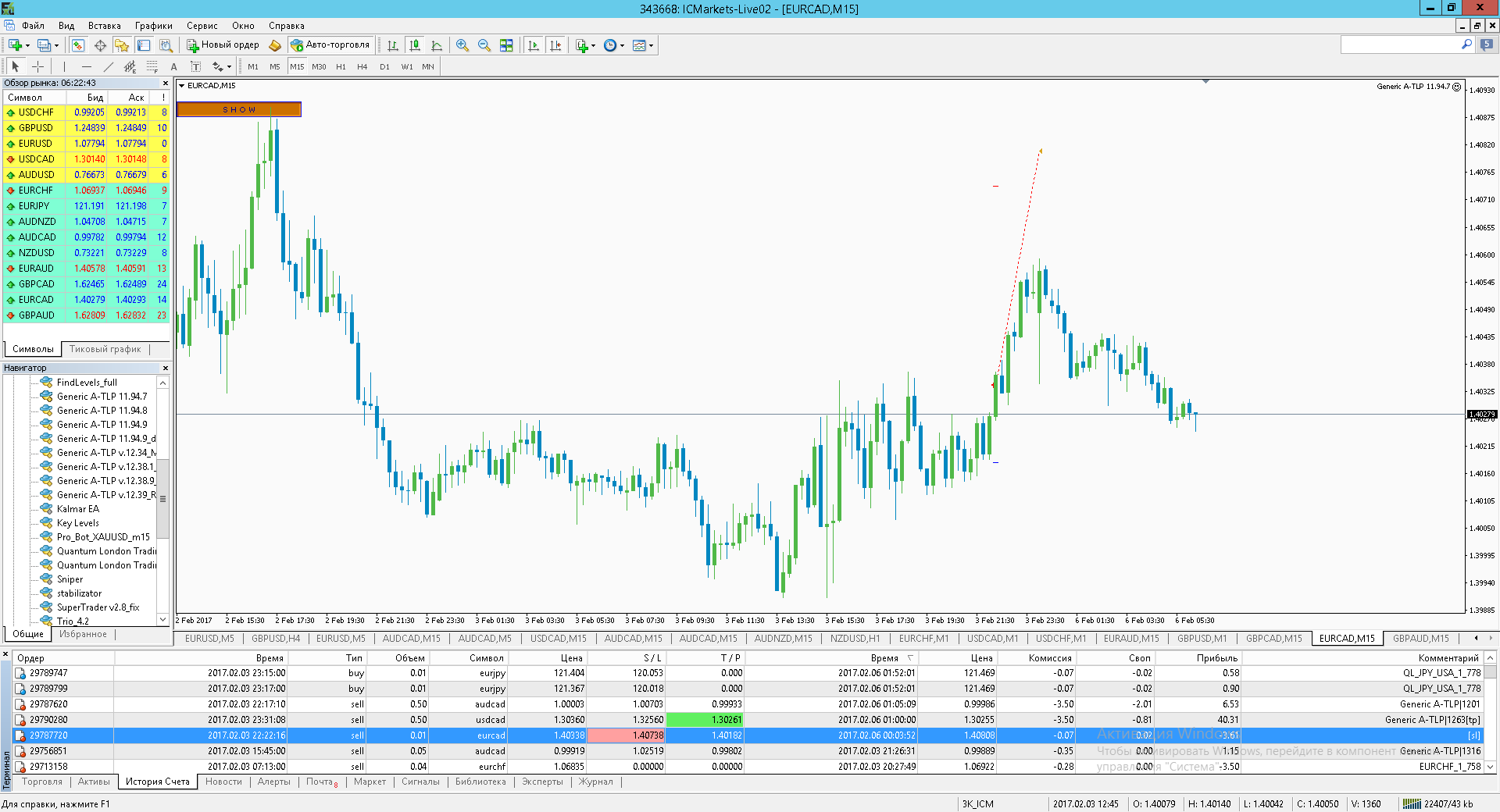The height and width of the screenshot is (812, 1500).
Task: Open the New Chart tool
Action: click(x=15, y=45)
